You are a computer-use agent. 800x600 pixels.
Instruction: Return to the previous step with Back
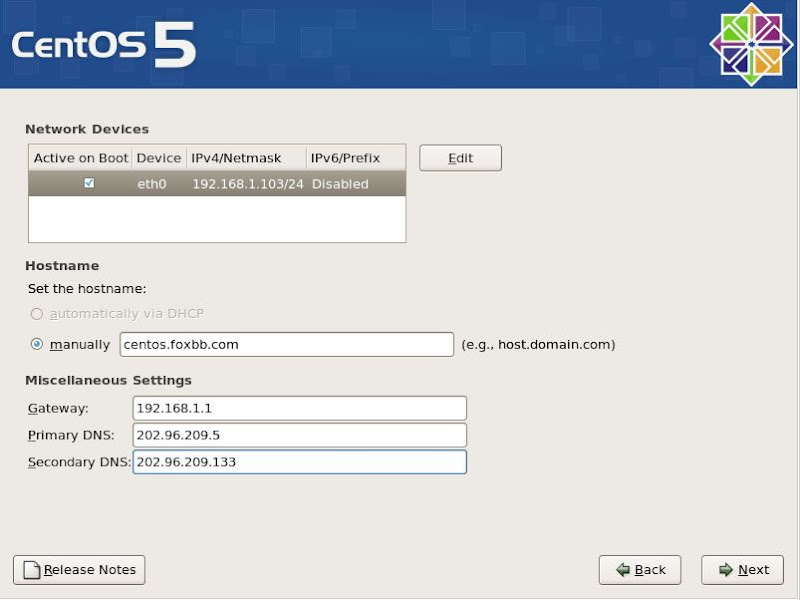point(639,570)
